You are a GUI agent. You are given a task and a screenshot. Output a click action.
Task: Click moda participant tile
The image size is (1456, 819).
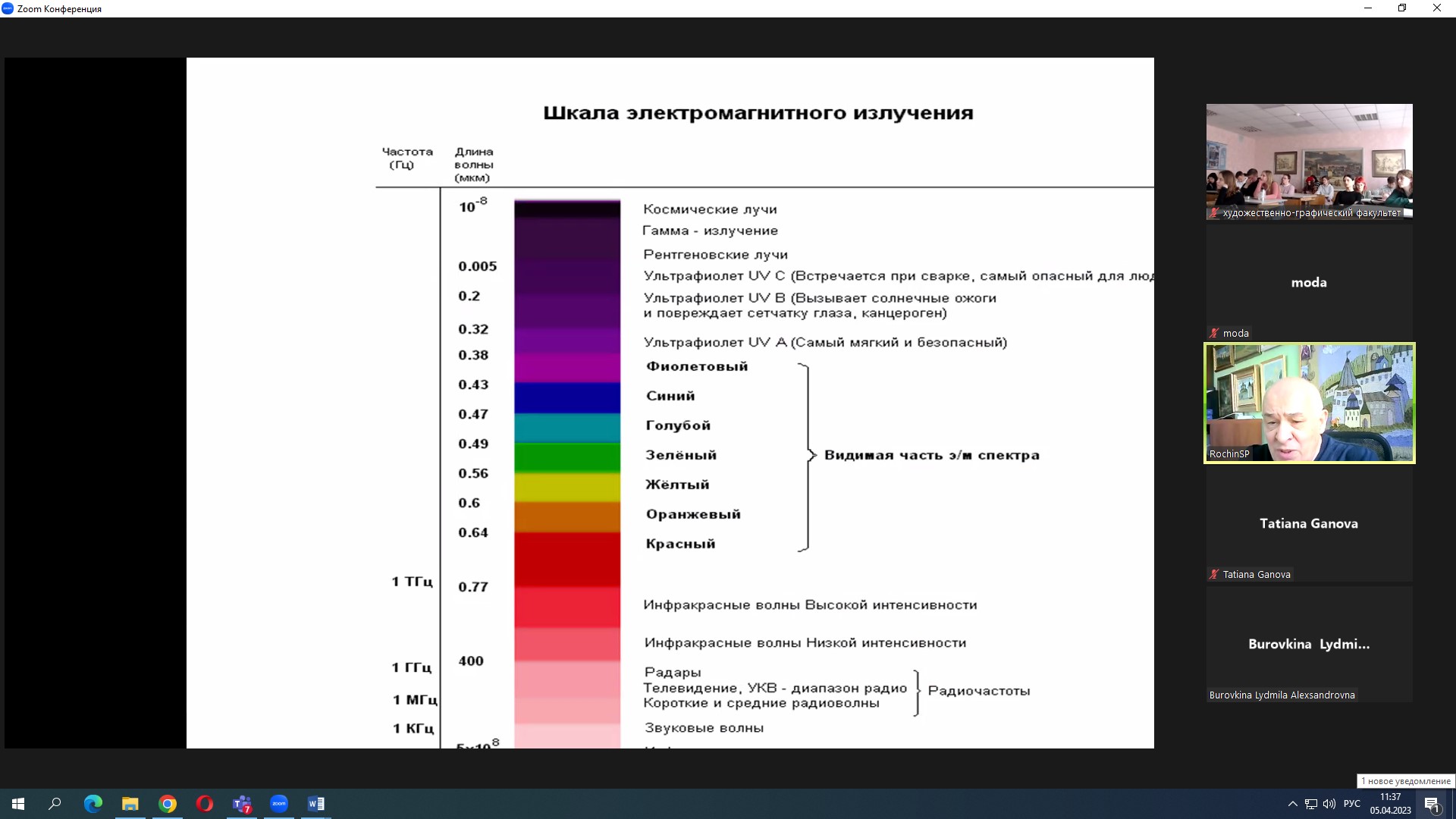coord(1309,282)
